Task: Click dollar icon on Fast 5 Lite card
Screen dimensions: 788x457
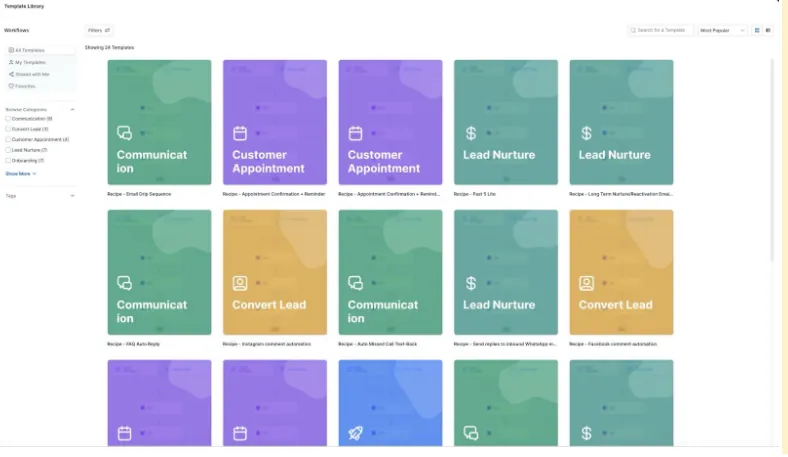Action: (471, 133)
